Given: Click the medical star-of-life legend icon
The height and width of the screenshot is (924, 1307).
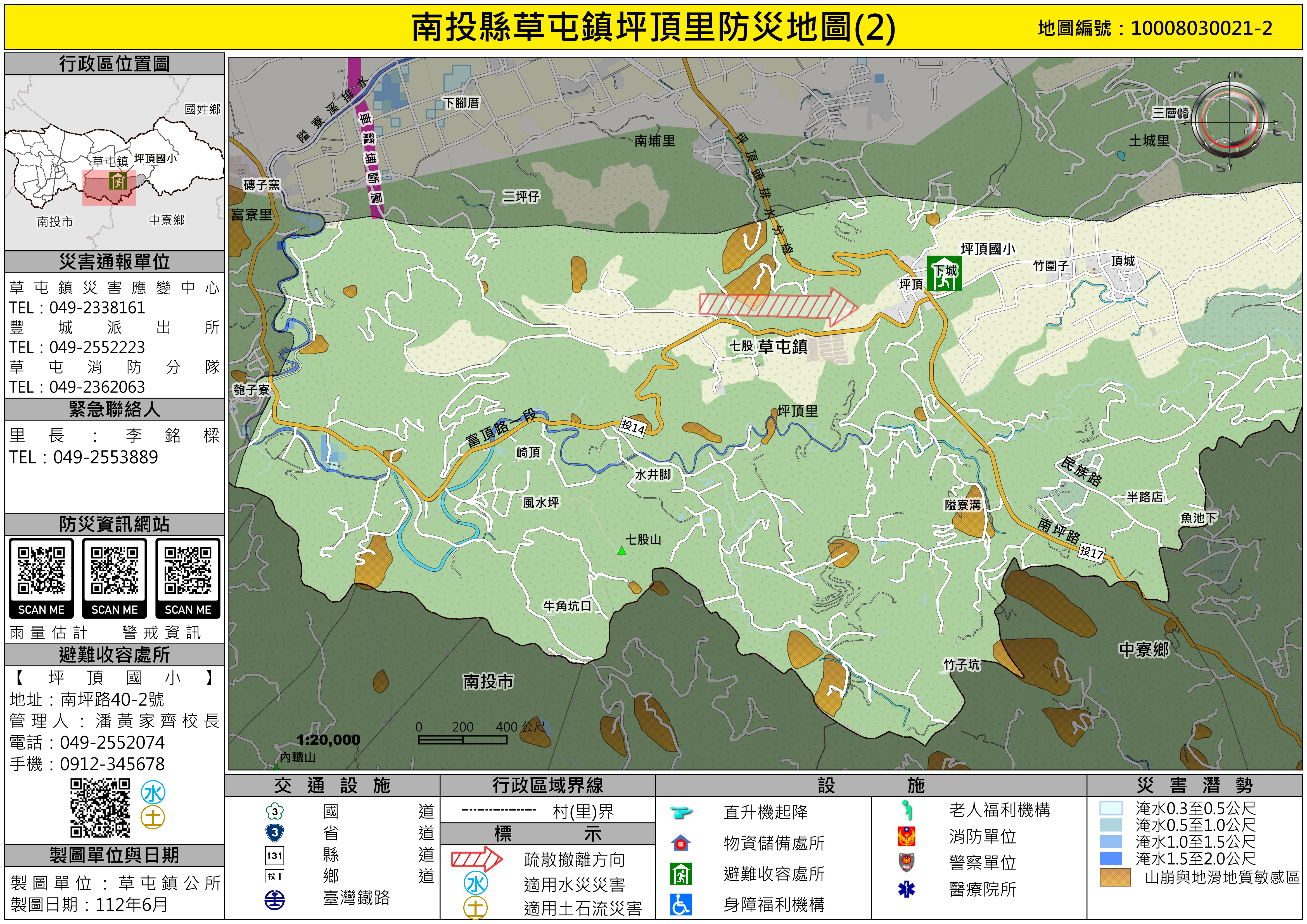Looking at the screenshot, I should (906, 889).
